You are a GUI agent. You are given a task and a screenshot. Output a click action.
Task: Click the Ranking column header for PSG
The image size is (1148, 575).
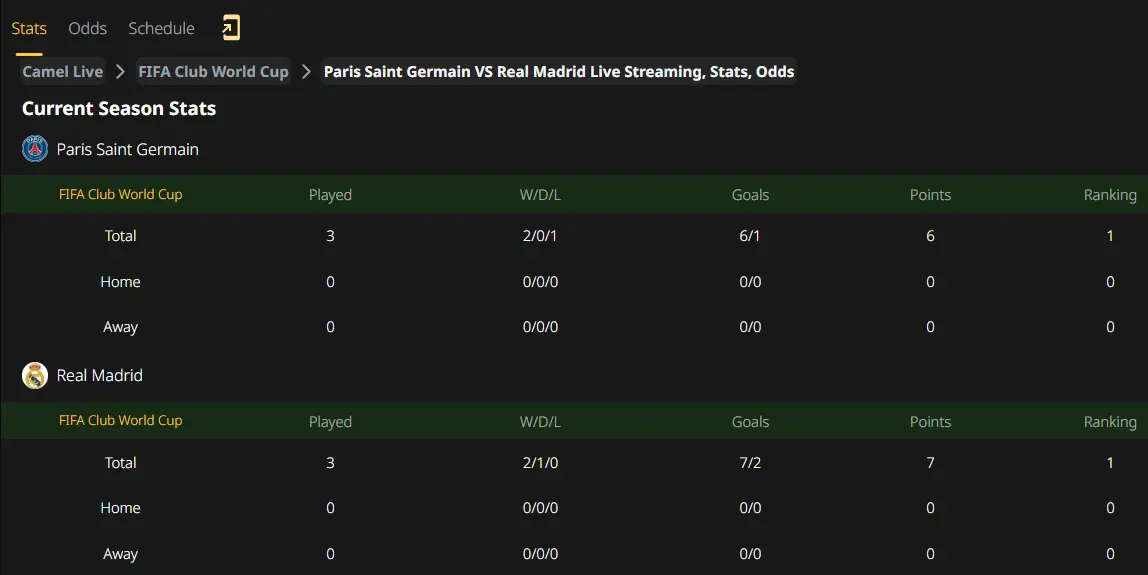(x=1110, y=195)
